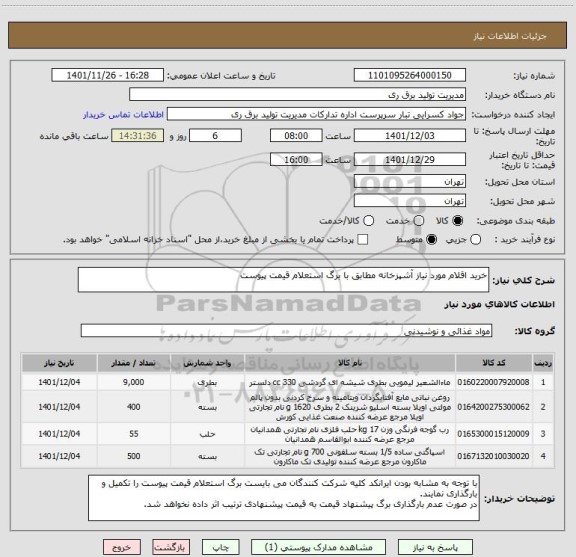Image resolution: width=576 pixels, height=557 pixels.
Task: Click the نام دستگاه خریدار field
Action: (x=298, y=94)
